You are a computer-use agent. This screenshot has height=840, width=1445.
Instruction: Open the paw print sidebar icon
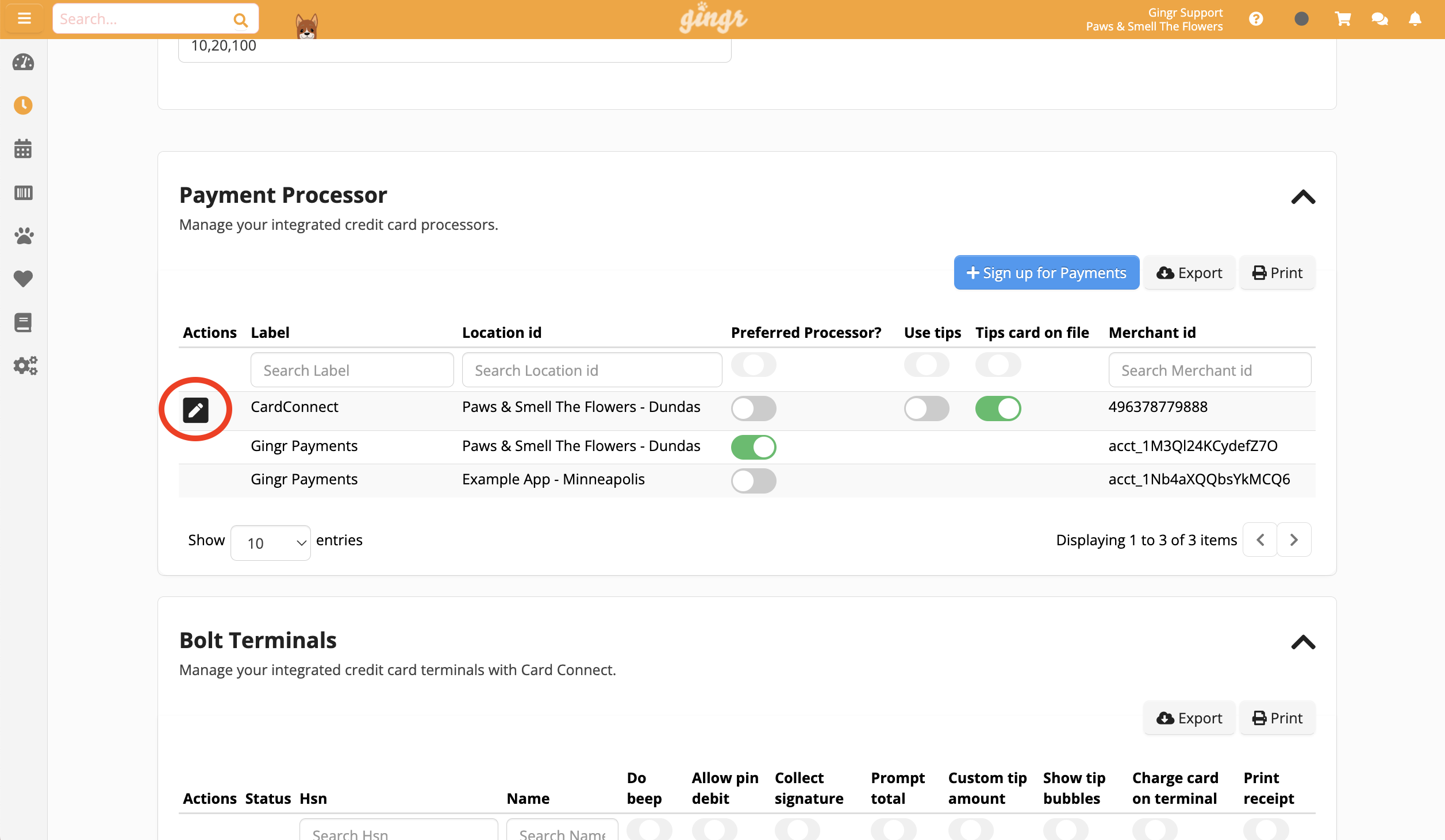(23, 236)
